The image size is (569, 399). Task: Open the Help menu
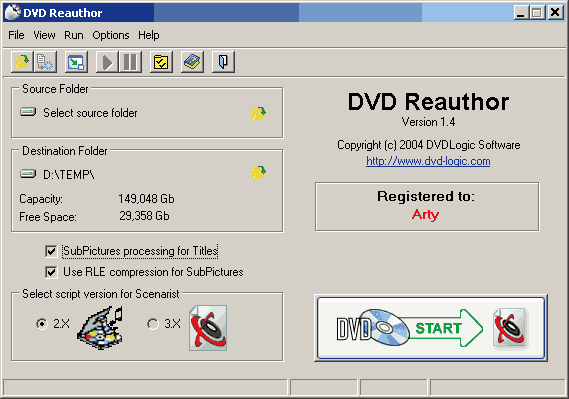pyautogui.click(x=148, y=35)
